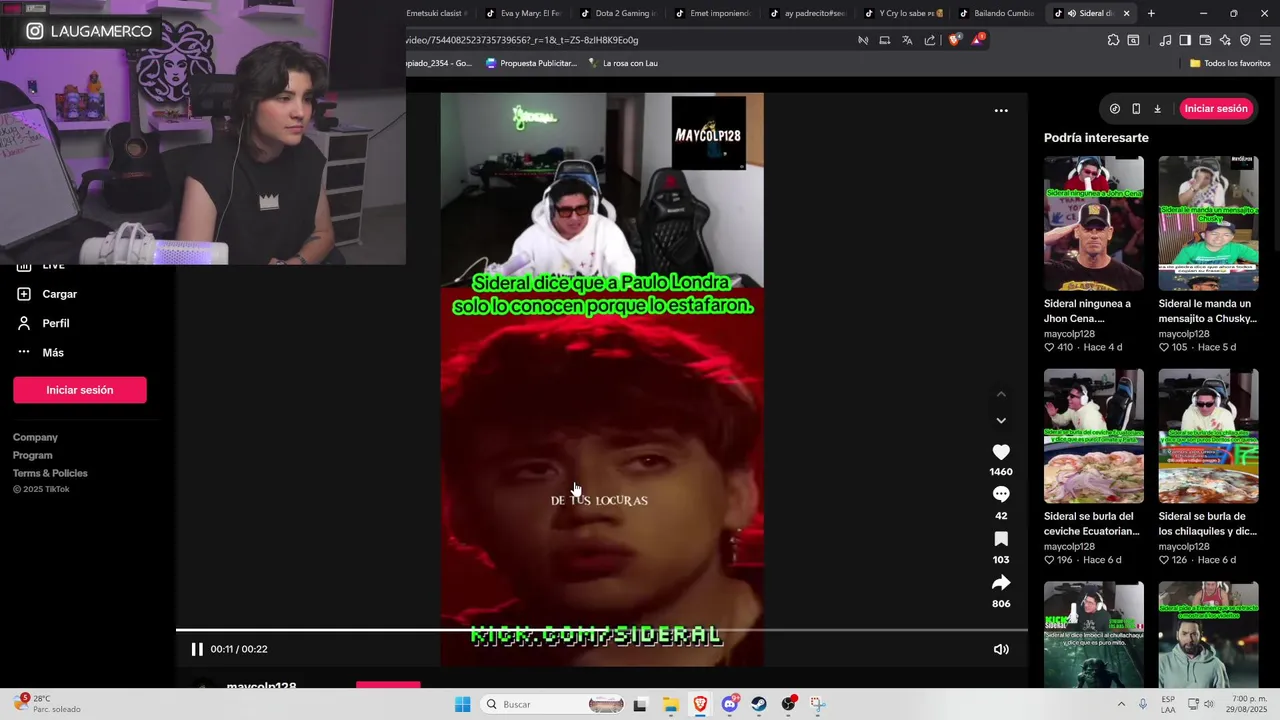The image size is (1280, 720).
Task: Open the chilaquiles video thumbnail
Action: pos(1208,436)
